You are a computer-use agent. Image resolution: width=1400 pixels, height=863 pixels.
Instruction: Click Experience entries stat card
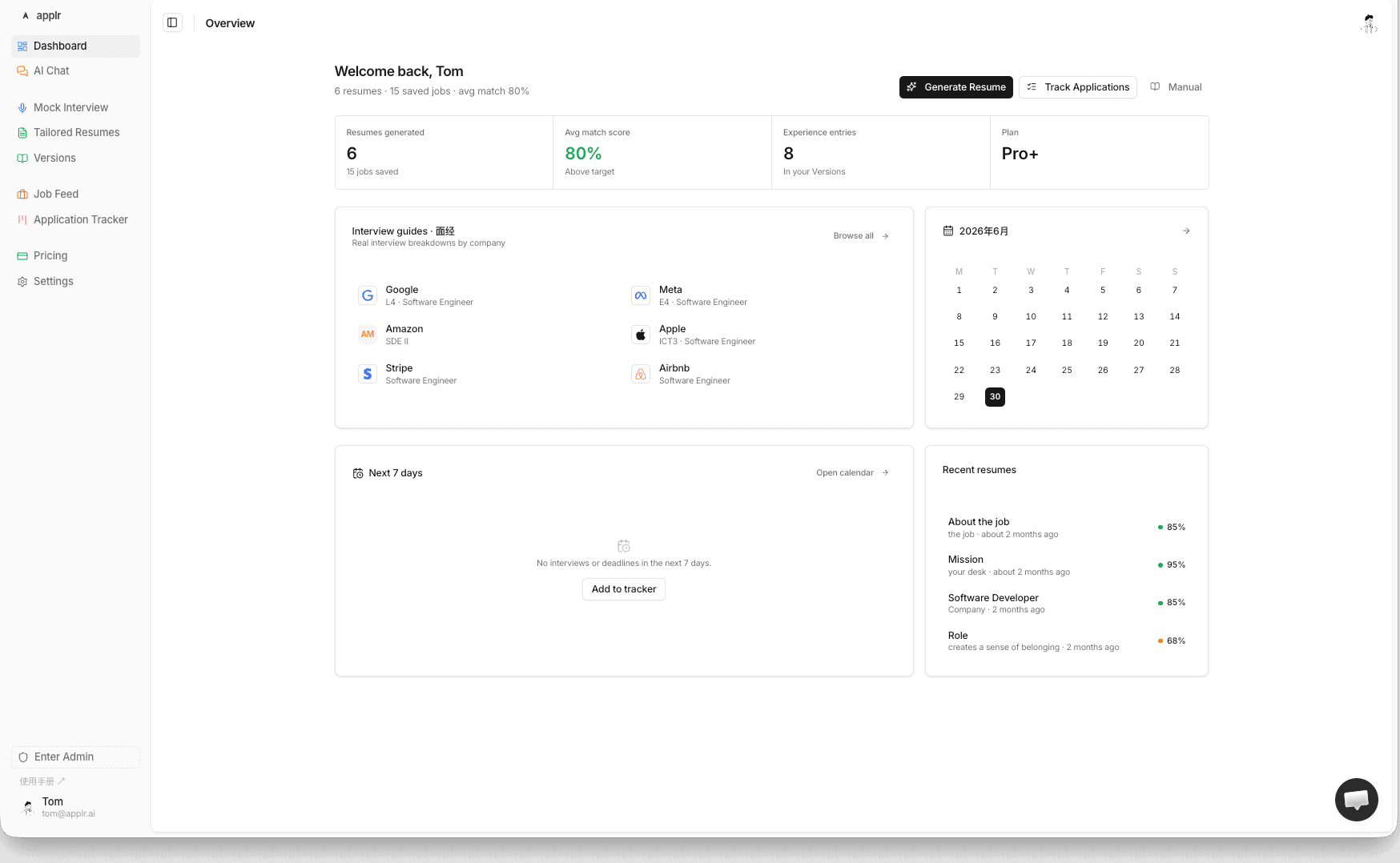coord(881,152)
